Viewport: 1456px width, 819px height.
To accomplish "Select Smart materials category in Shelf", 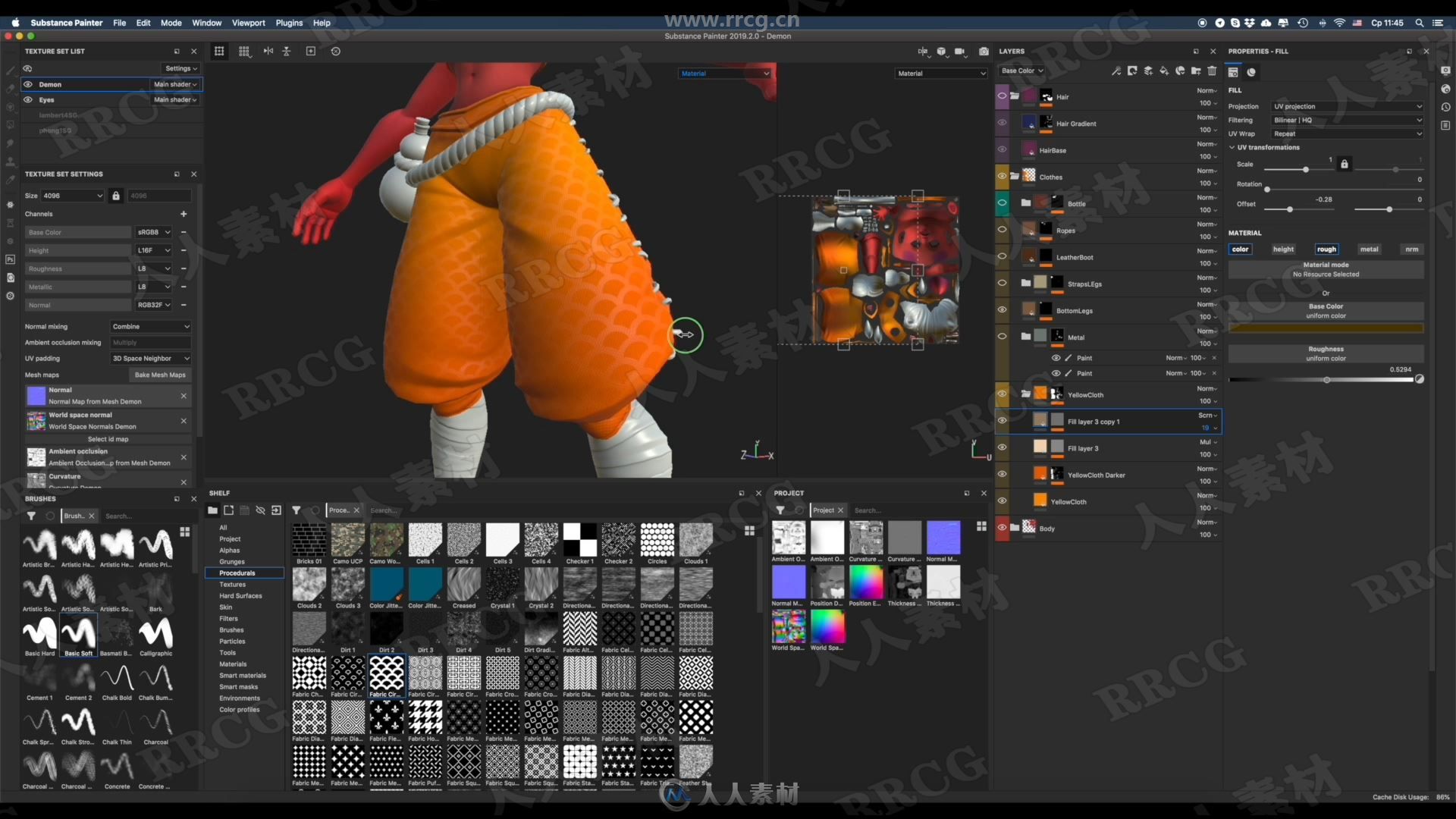I will point(243,676).
